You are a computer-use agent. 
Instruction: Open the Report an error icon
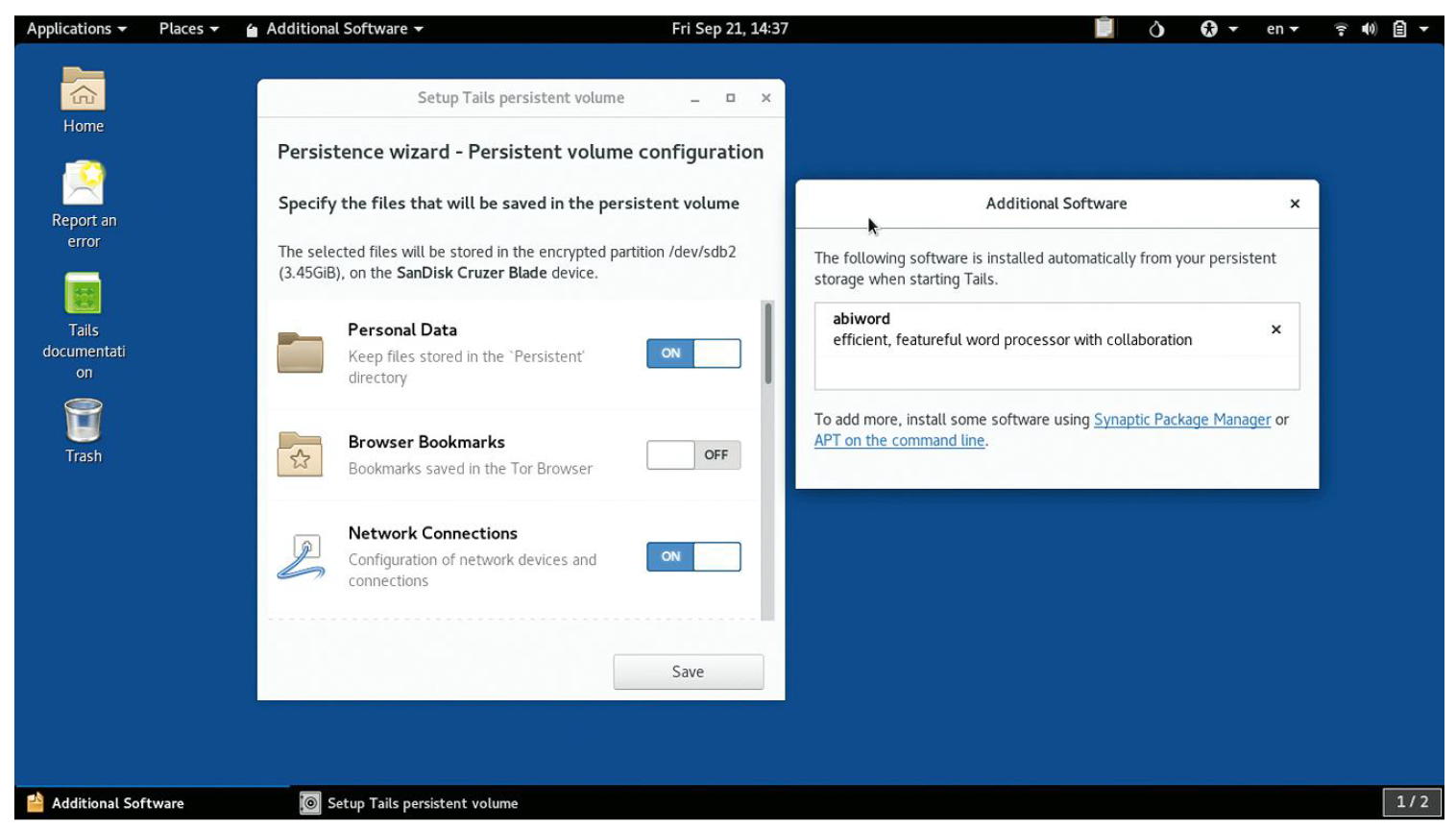[x=83, y=183]
